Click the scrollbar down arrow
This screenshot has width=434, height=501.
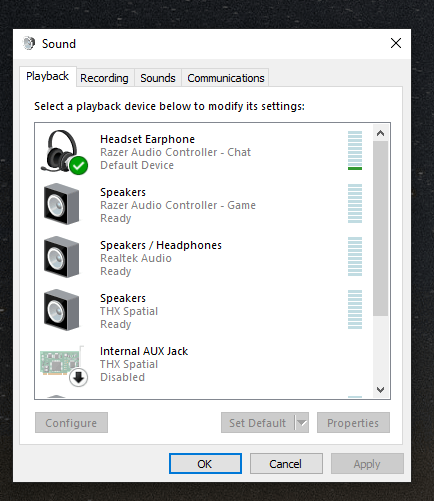(x=380, y=389)
